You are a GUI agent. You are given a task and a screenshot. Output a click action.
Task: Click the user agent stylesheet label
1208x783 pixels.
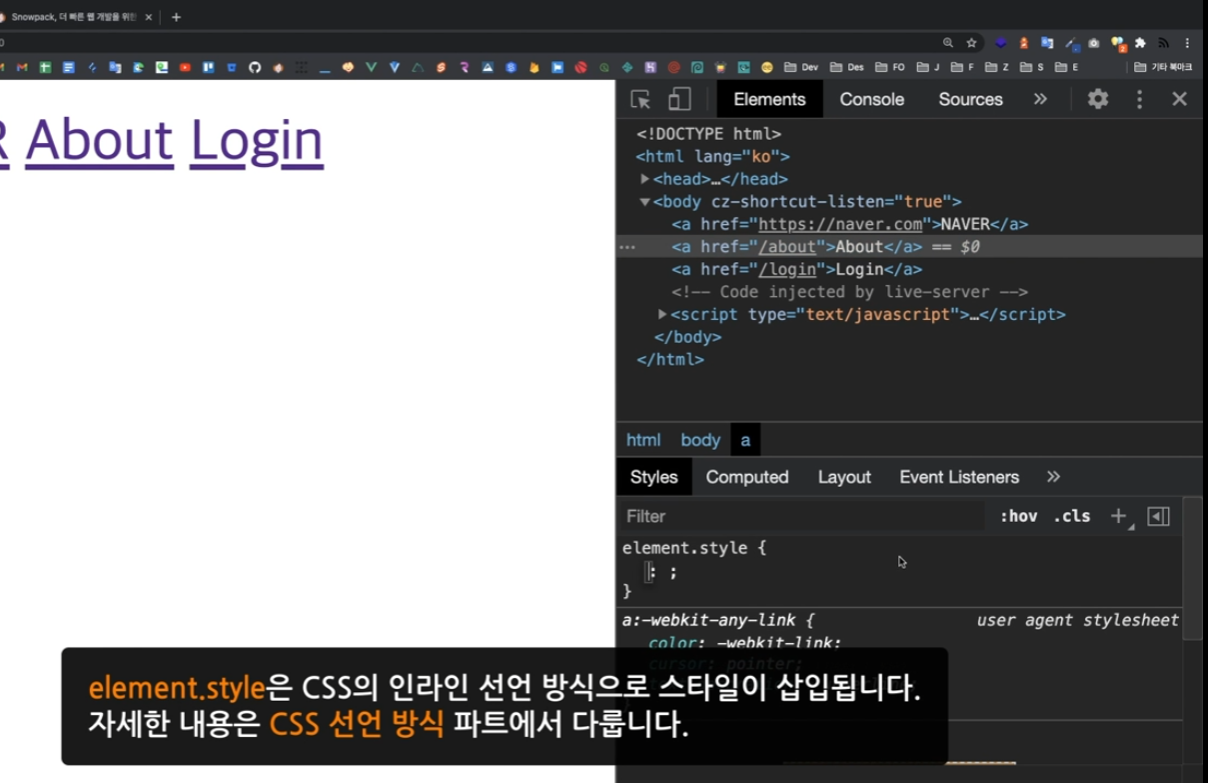[x=1078, y=620]
